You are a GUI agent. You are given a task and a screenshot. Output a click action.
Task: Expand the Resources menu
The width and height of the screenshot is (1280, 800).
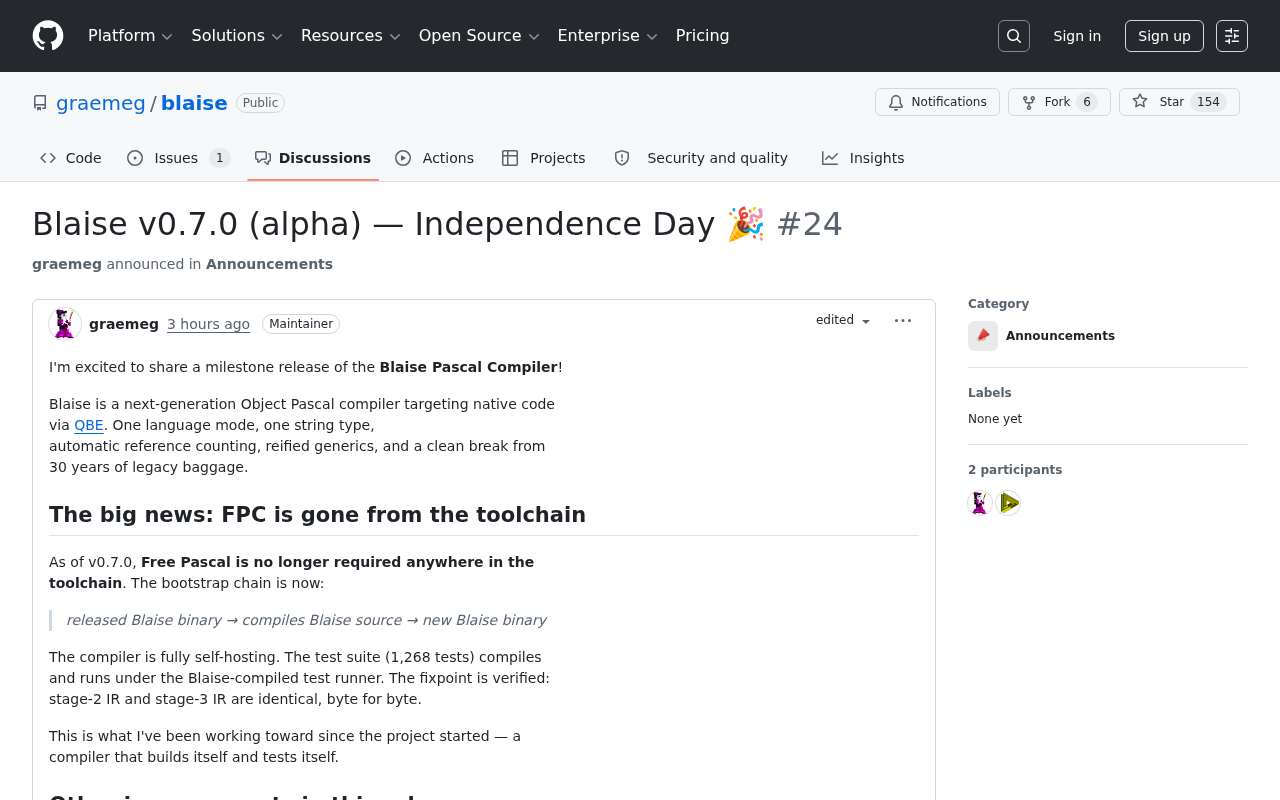[x=351, y=36]
